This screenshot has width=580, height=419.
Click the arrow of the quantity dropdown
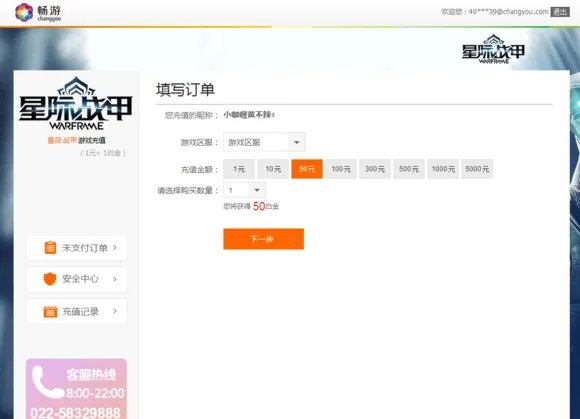click(257, 190)
